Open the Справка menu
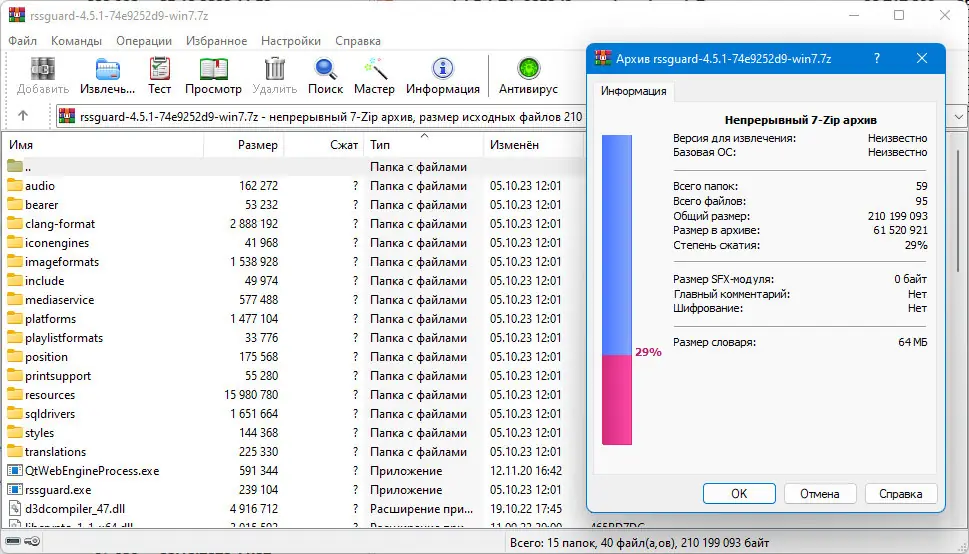 point(358,41)
